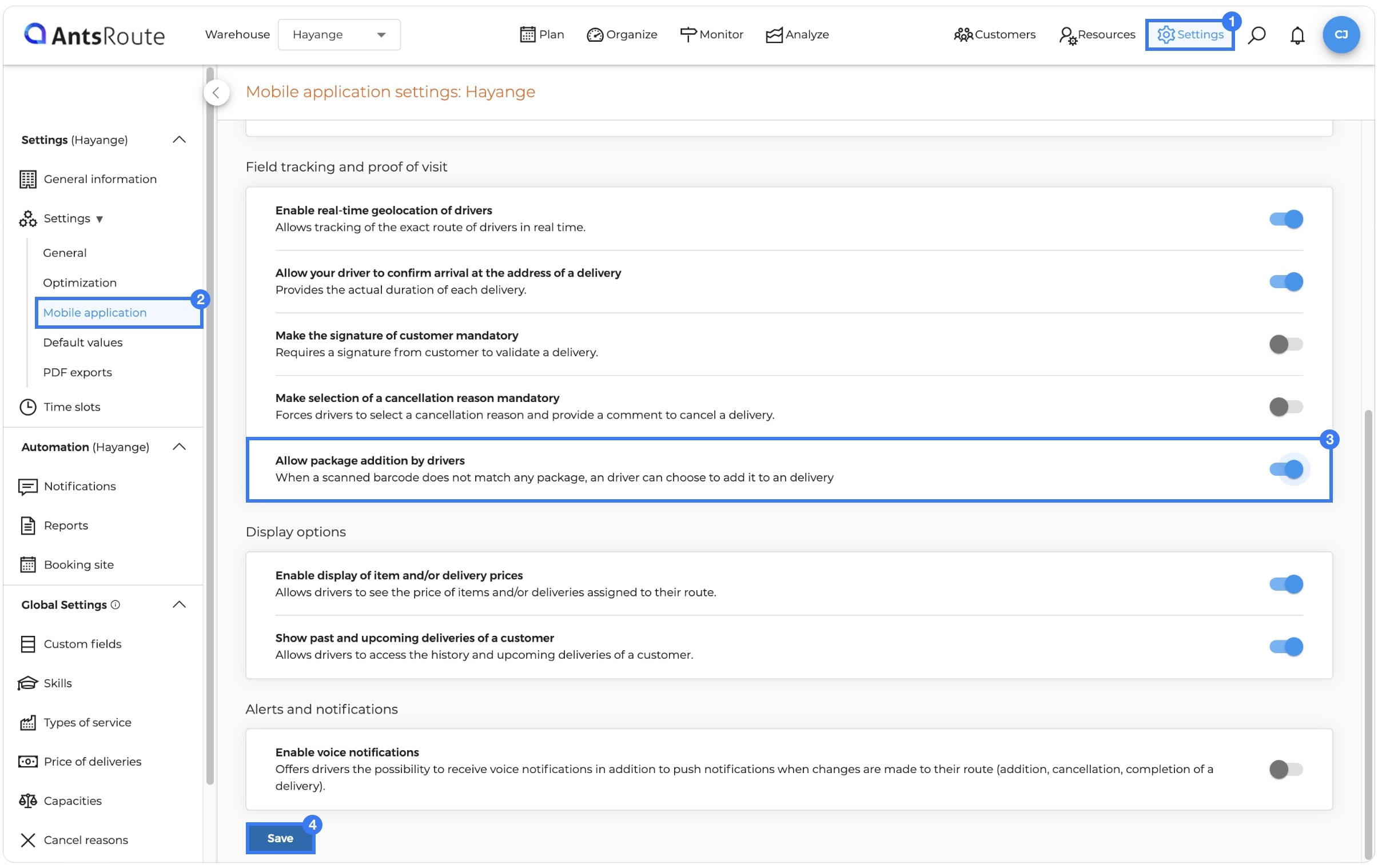
Task: Collapse the sidebar with the arrow button
Action: pyautogui.click(x=216, y=93)
